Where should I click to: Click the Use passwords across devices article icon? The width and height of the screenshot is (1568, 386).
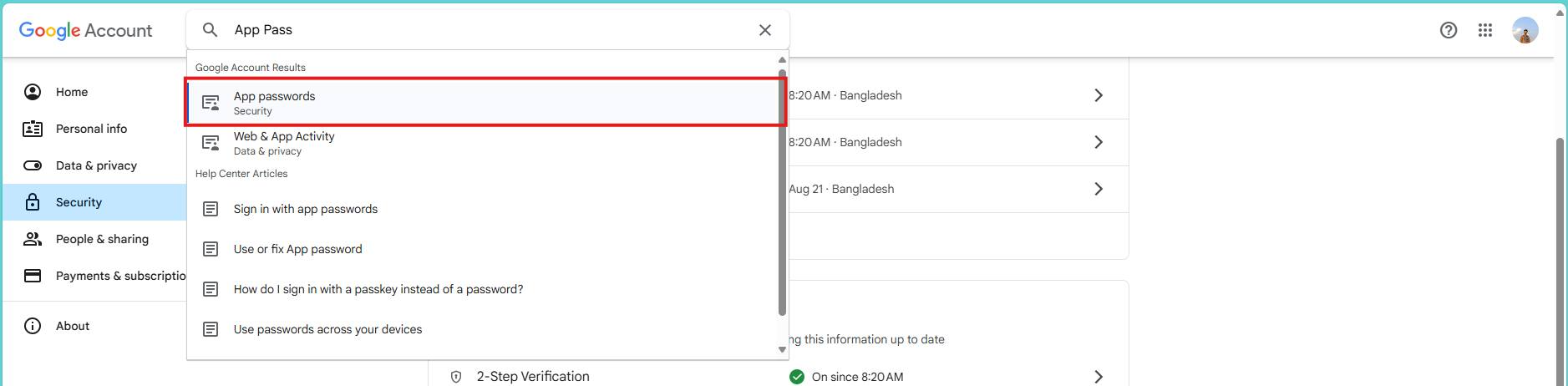pyautogui.click(x=211, y=329)
